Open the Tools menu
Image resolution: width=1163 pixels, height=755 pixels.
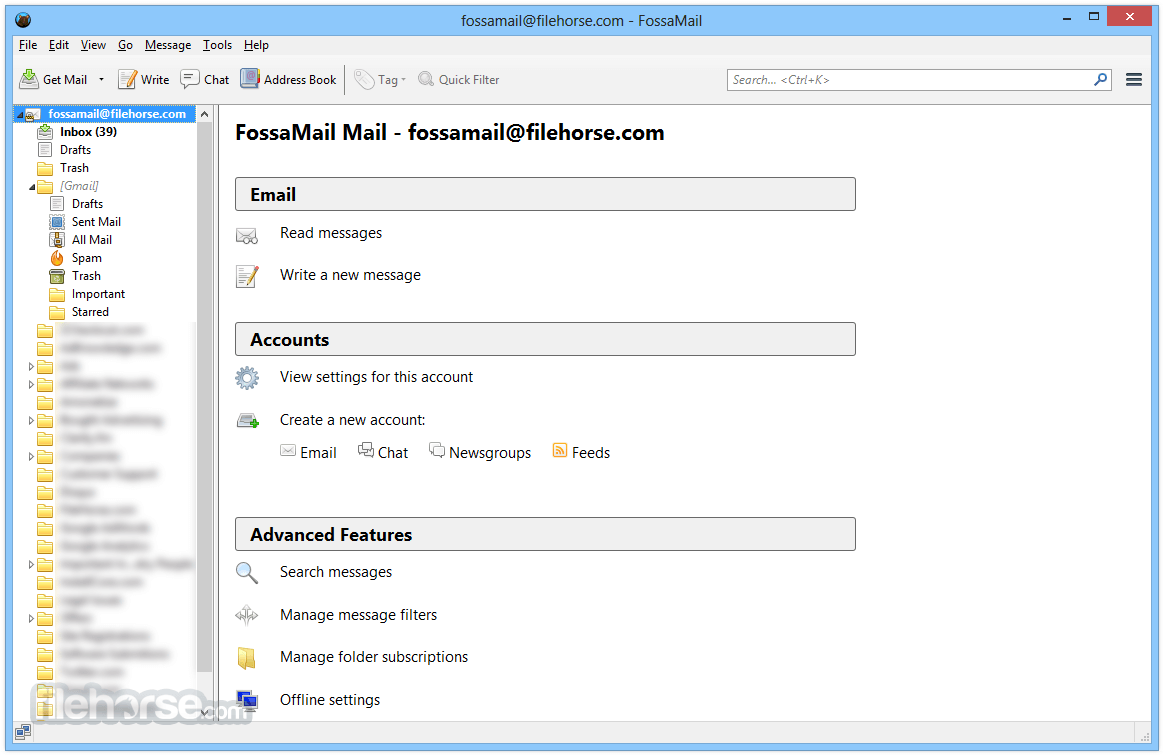[x=217, y=45]
